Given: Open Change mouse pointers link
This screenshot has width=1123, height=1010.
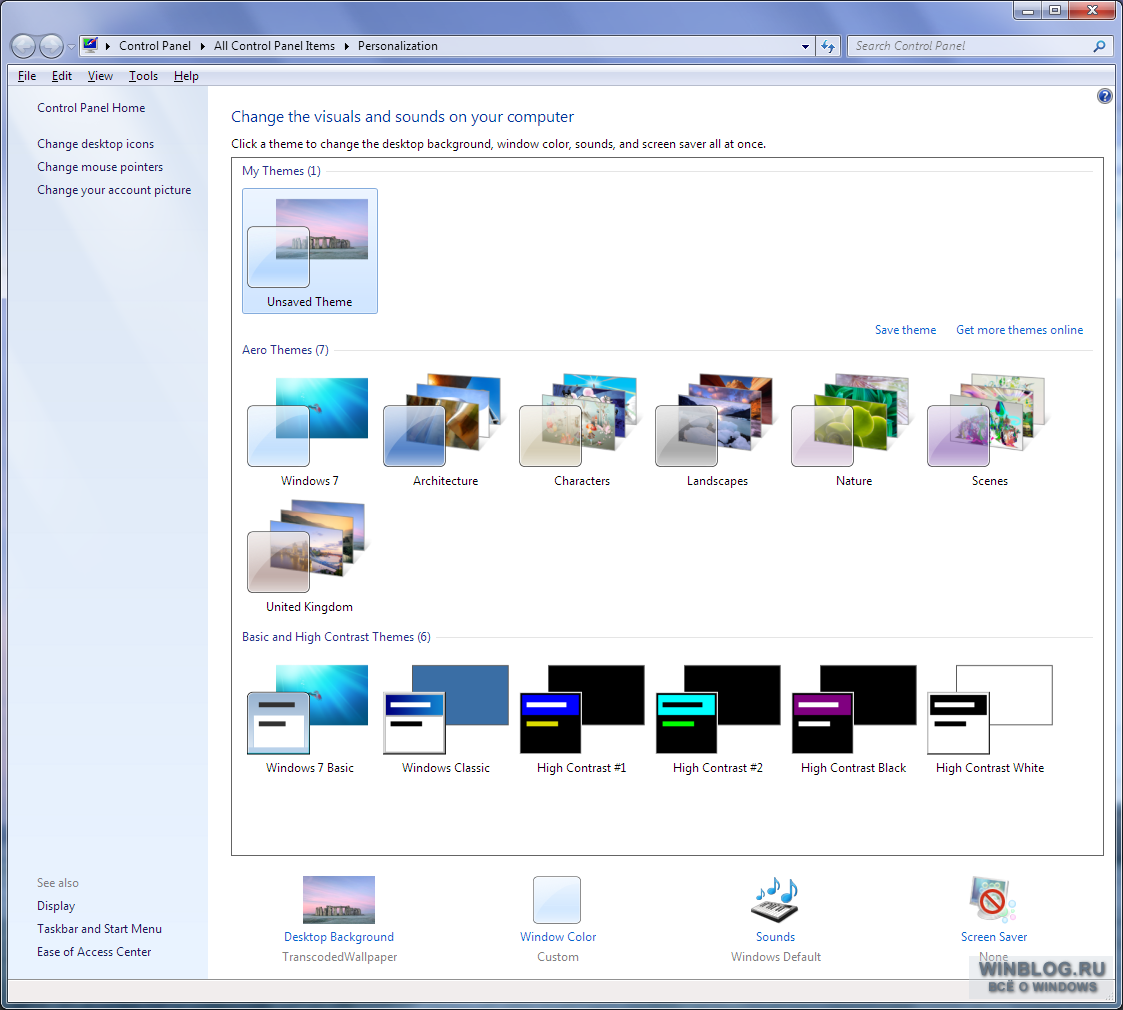Looking at the screenshot, I should click(x=100, y=167).
